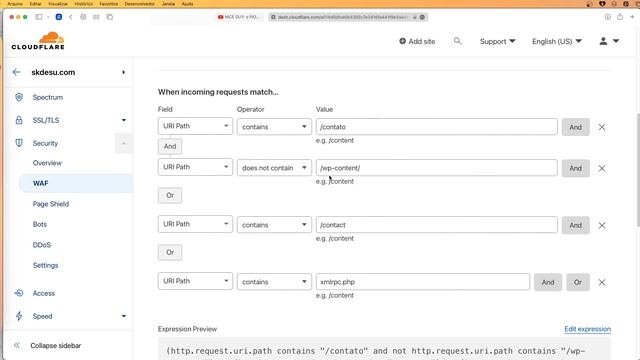Click the page vertical scrollbar
Viewport: 640px width, 360px height.
(x=638, y=169)
